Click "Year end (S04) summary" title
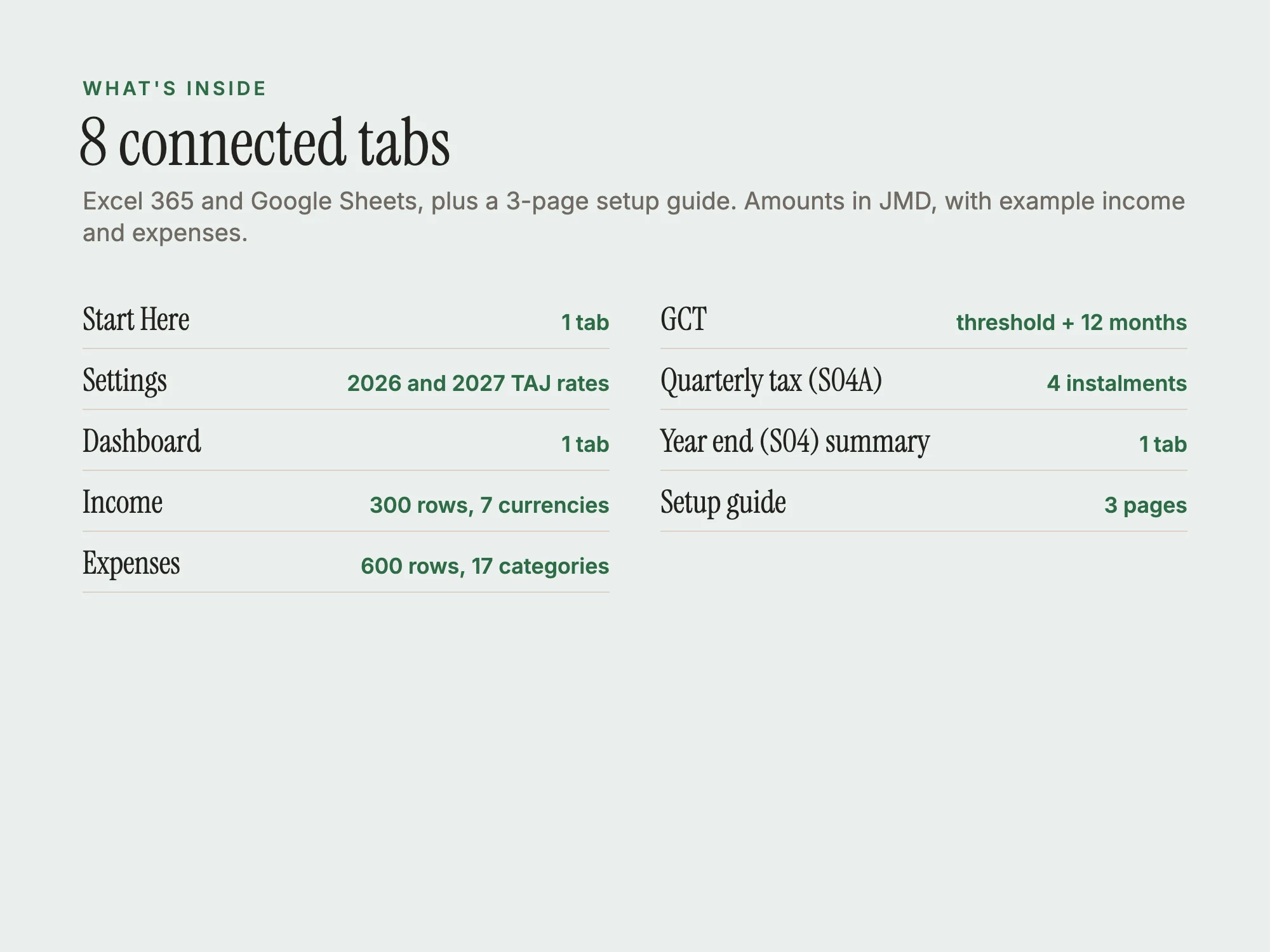1270x952 pixels. [795, 442]
